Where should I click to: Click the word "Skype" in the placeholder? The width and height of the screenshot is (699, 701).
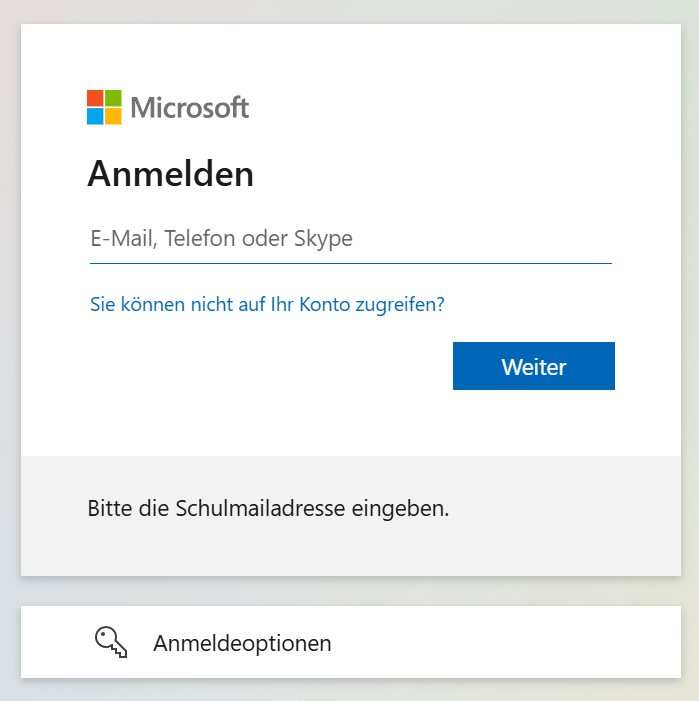(323, 239)
